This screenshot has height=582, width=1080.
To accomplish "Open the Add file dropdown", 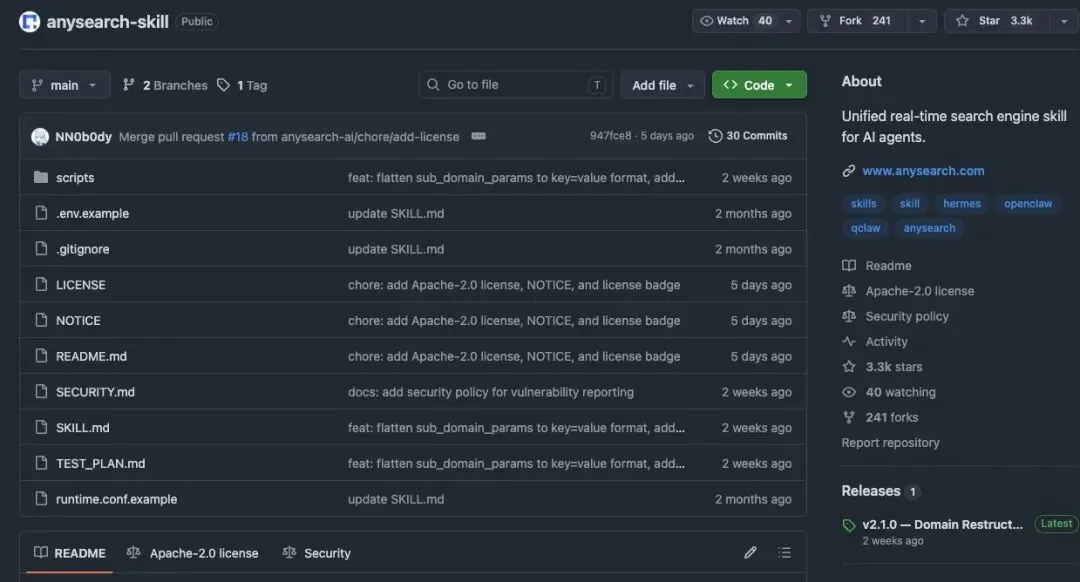I will tap(663, 85).
